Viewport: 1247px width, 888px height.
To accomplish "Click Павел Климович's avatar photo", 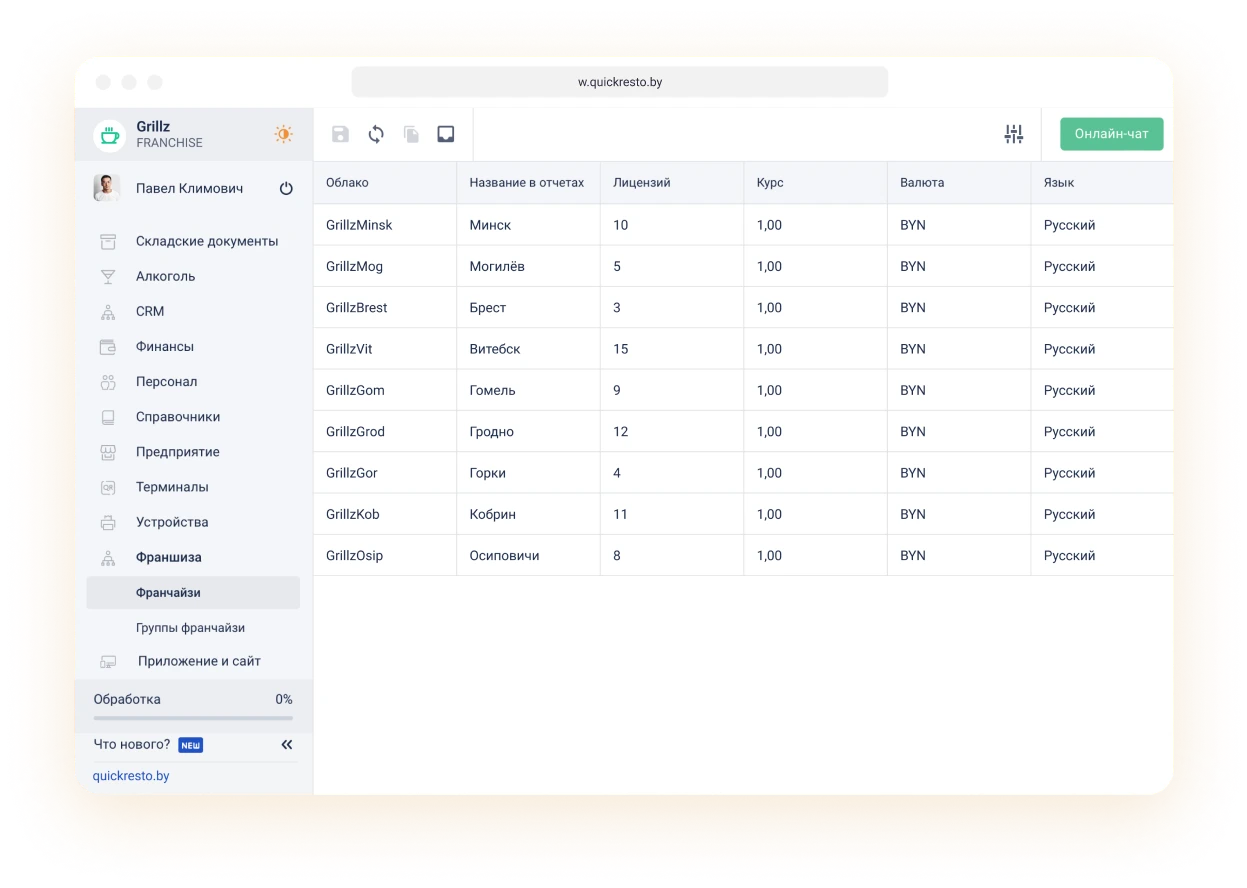I will click(x=107, y=188).
